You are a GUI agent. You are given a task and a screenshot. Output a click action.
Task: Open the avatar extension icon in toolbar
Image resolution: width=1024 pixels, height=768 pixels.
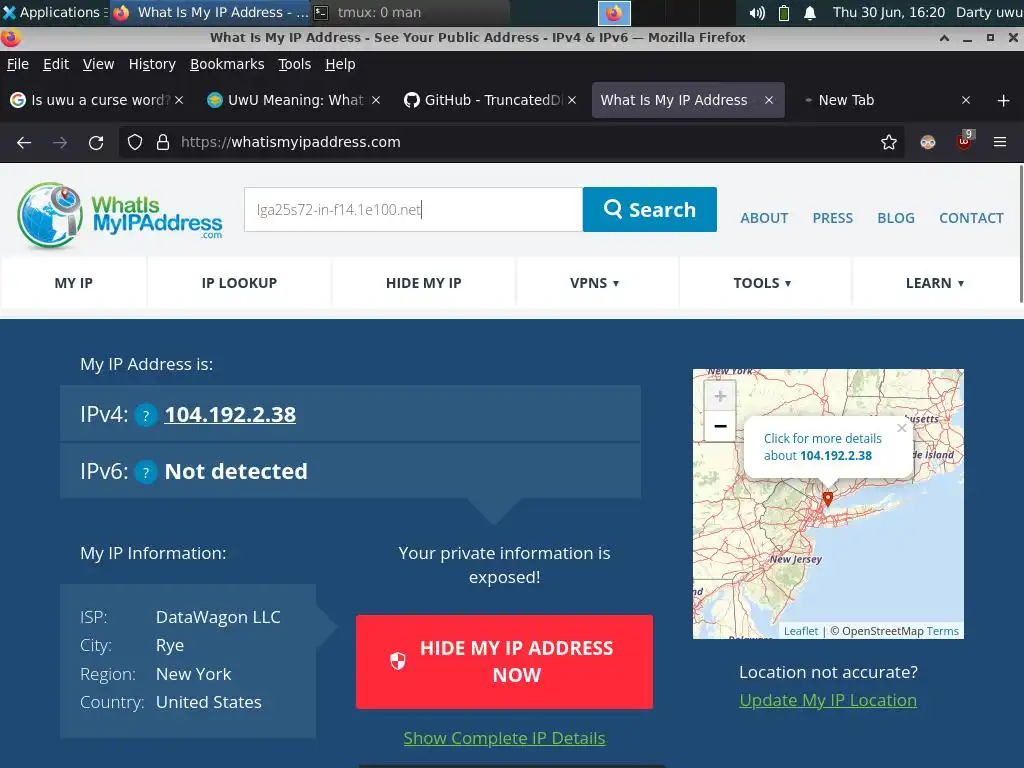pos(927,142)
